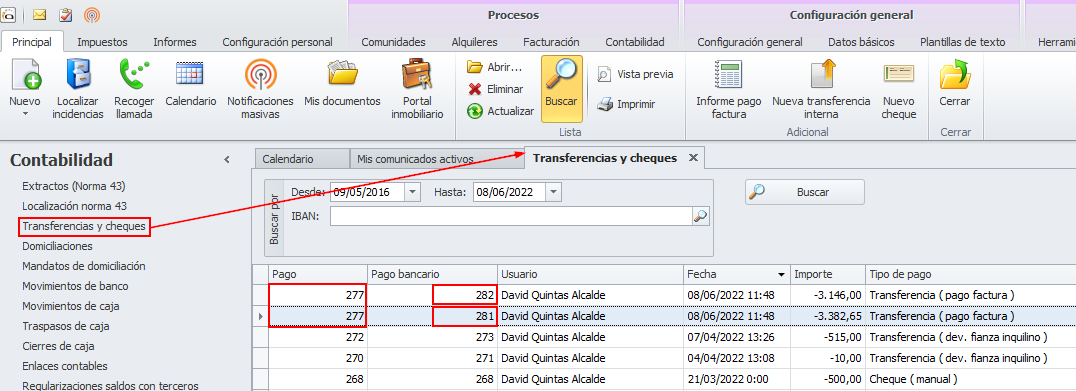This screenshot has width=1076, height=391.
Task: Click the Desde date field
Action: tap(367, 192)
